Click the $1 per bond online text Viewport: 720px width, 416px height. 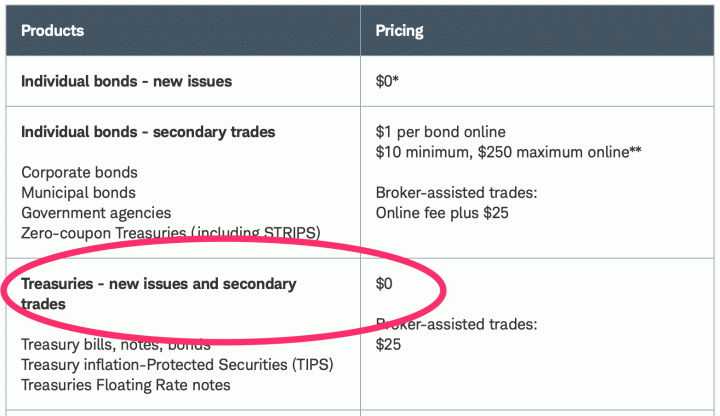440,132
